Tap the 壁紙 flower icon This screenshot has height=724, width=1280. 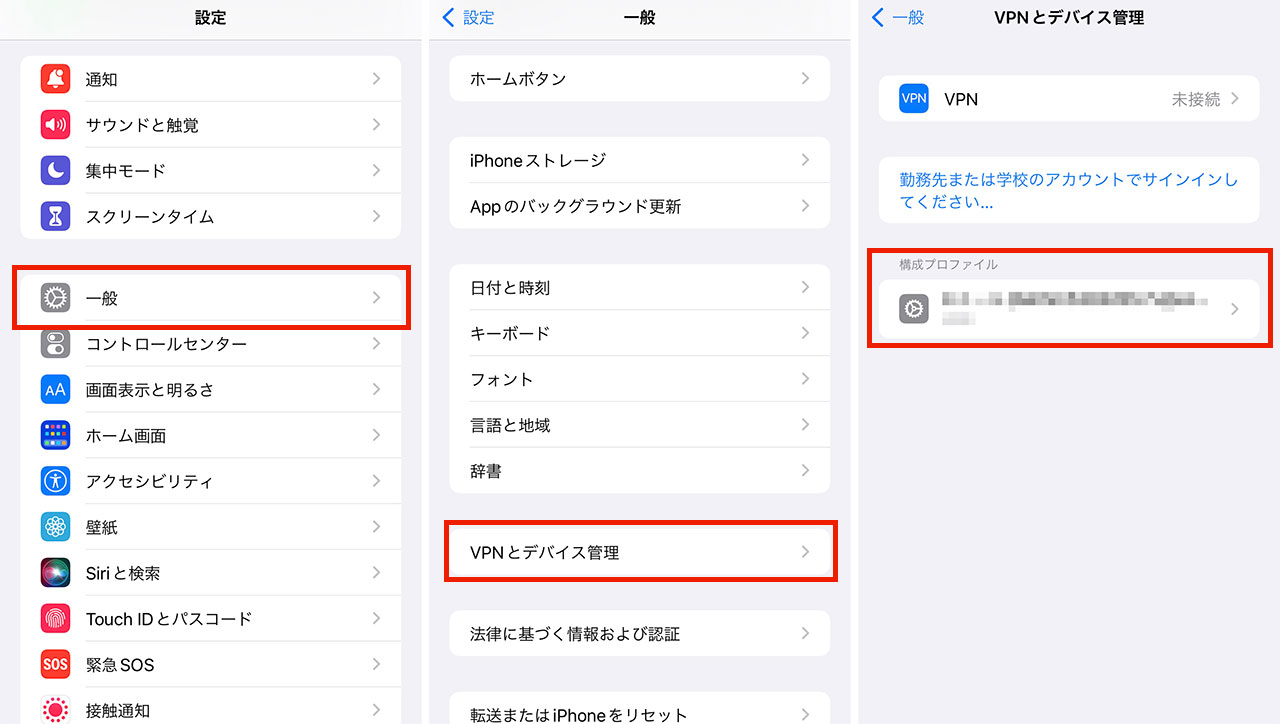click(x=55, y=527)
